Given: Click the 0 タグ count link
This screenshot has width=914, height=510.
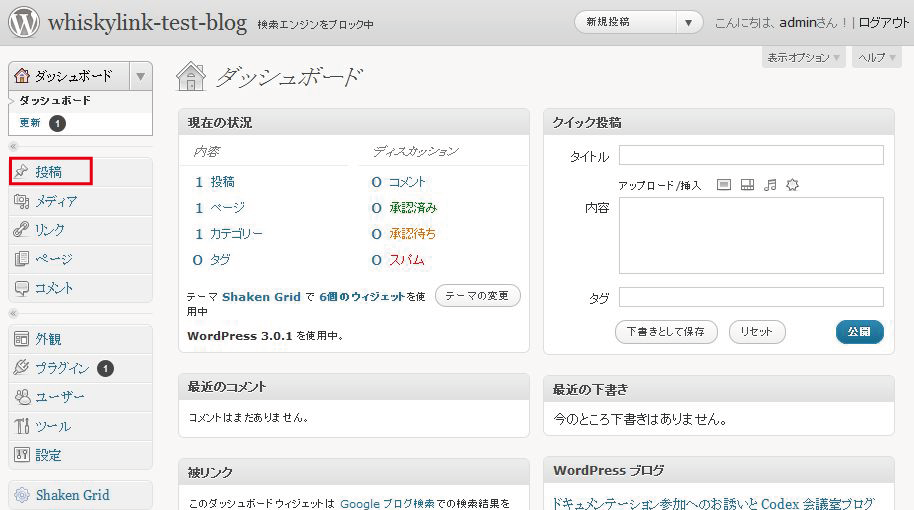Looking at the screenshot, I should click(x=212, y=260).
